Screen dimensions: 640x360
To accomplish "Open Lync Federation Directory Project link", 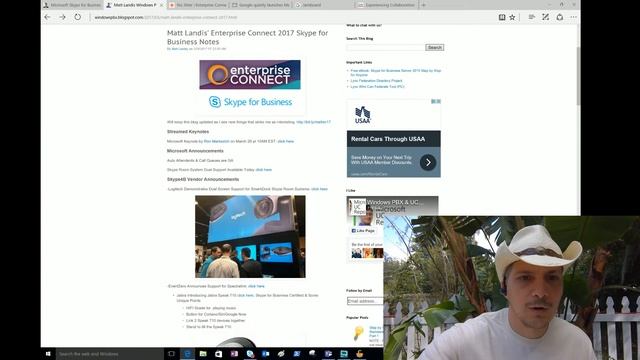I will [x=376, y=81].
